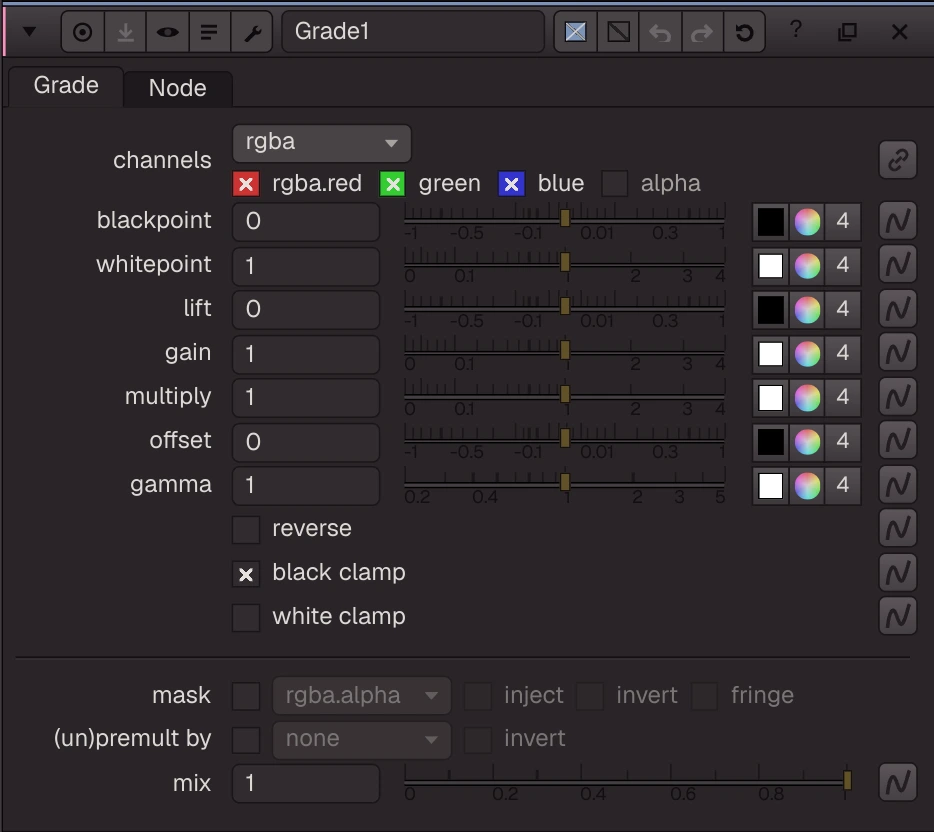The image size is (934, 832).
Task: Open the offset color wheel picker
Action: pyautogui.click(x=807, y=442)
